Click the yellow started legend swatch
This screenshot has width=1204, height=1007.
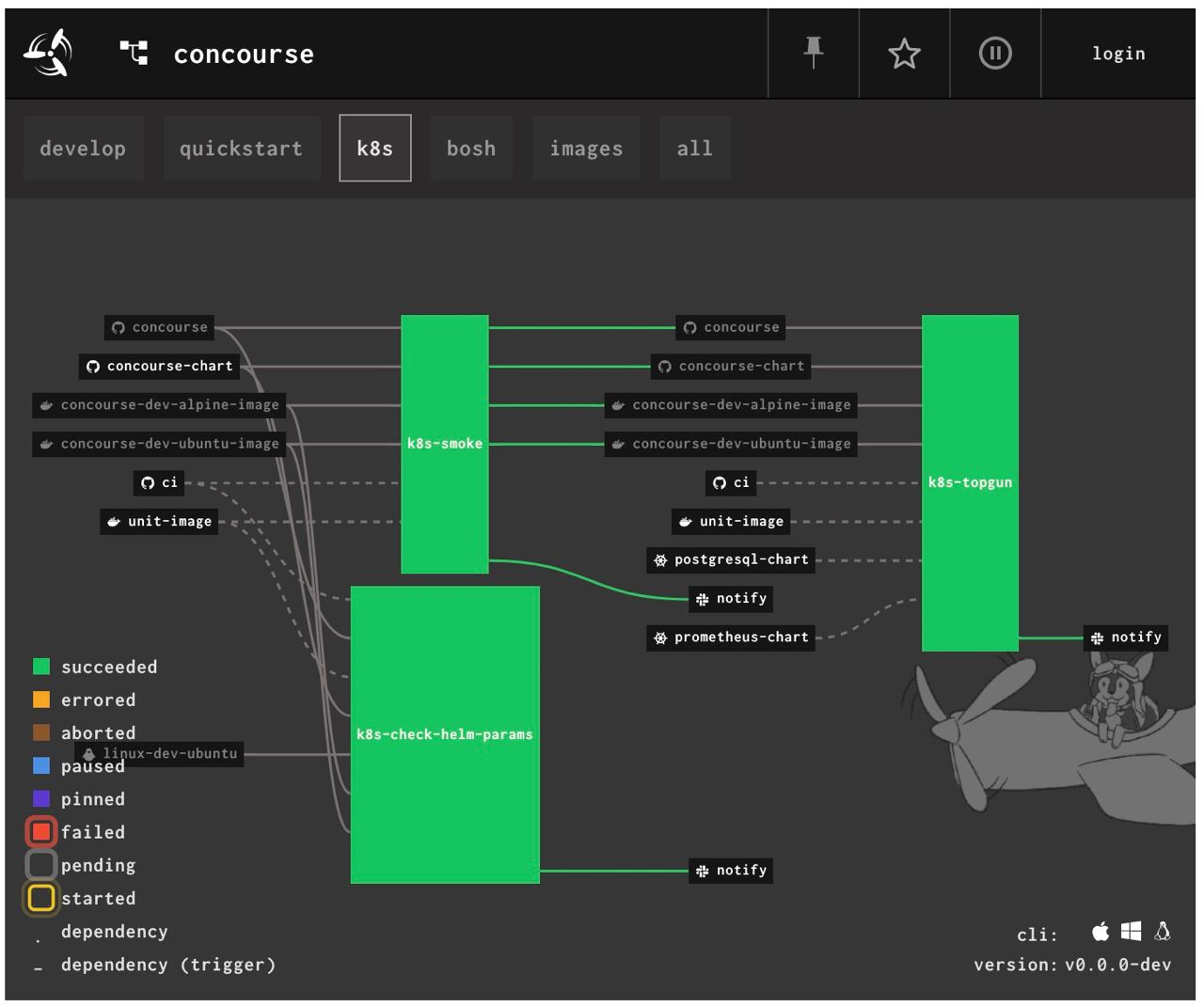[x=41, y=898]
